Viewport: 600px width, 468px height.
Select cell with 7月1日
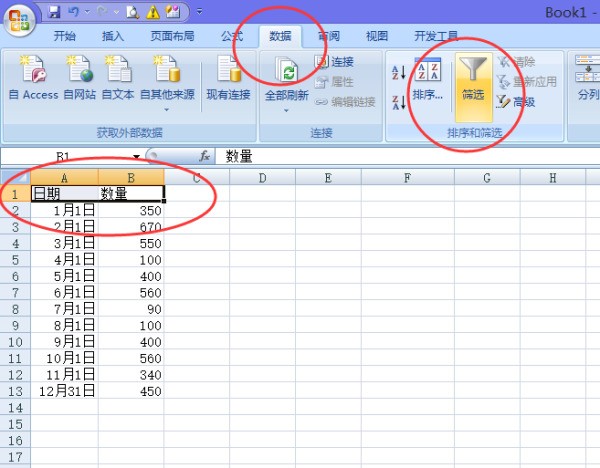click(x=64, y=309)
